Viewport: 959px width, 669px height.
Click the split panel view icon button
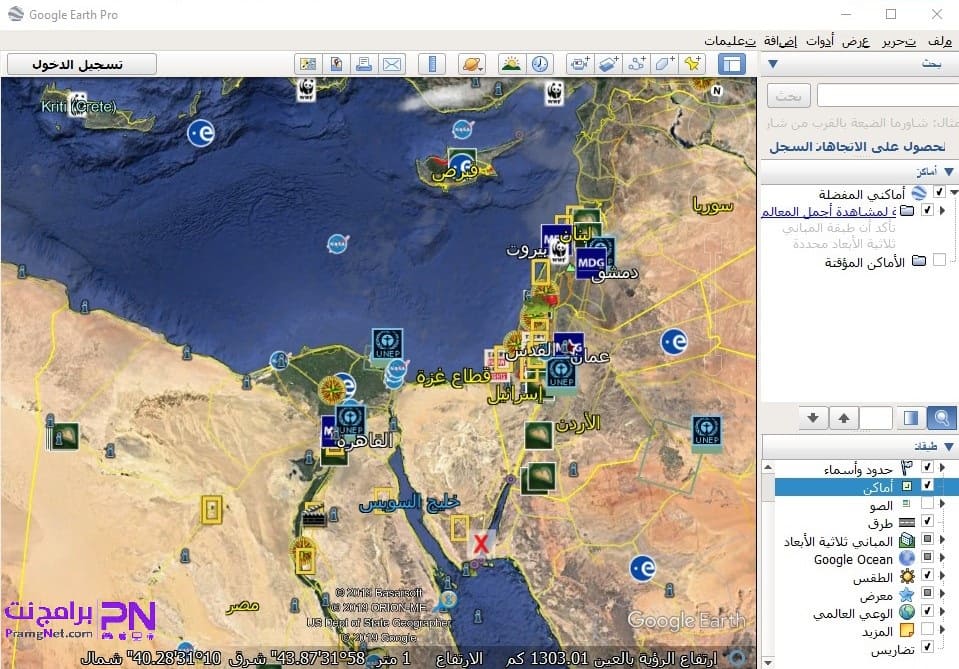pyautogui.click(x=910, y=418)
